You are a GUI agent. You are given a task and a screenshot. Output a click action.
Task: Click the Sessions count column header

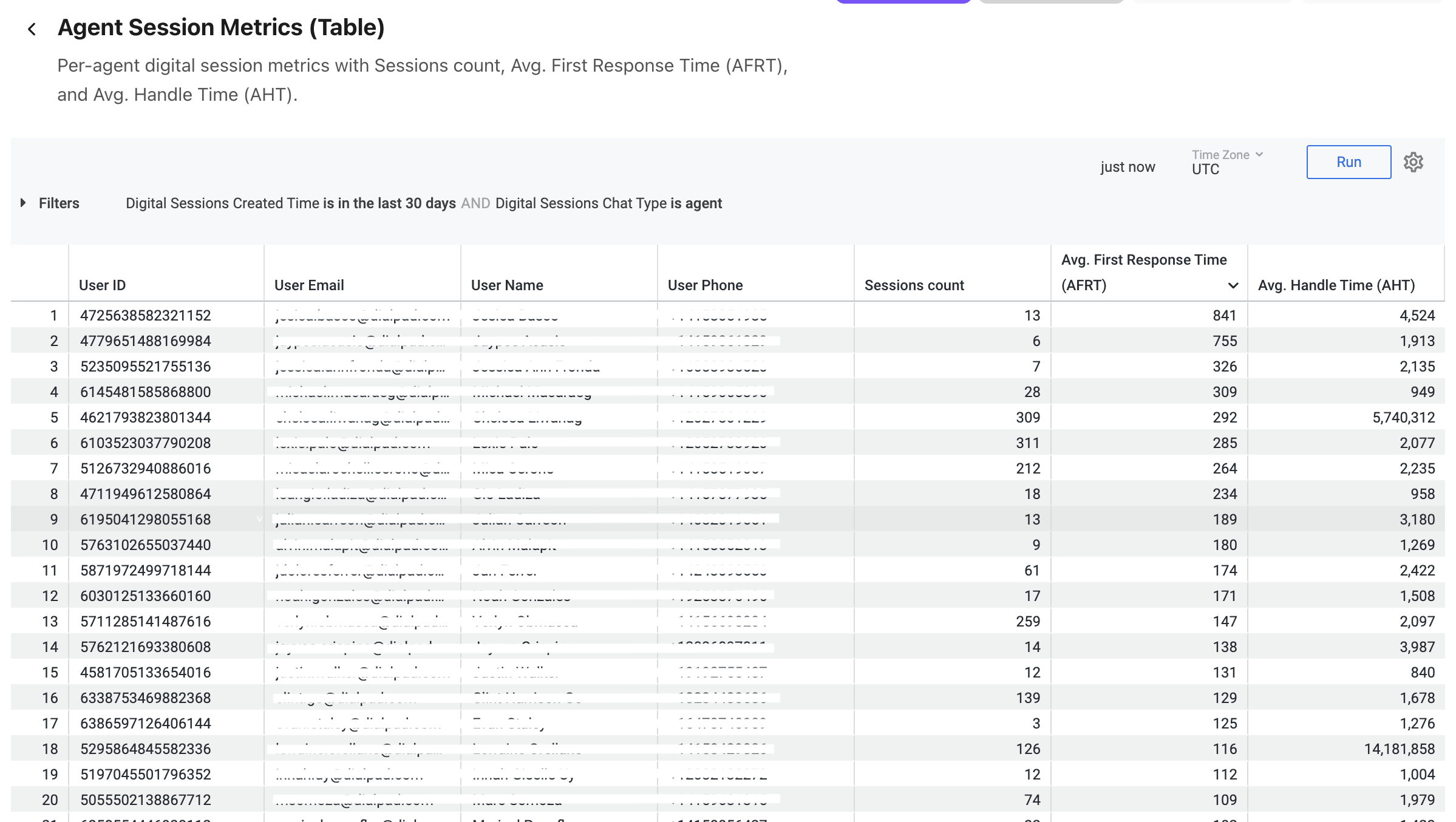click(x=913, y=285)
